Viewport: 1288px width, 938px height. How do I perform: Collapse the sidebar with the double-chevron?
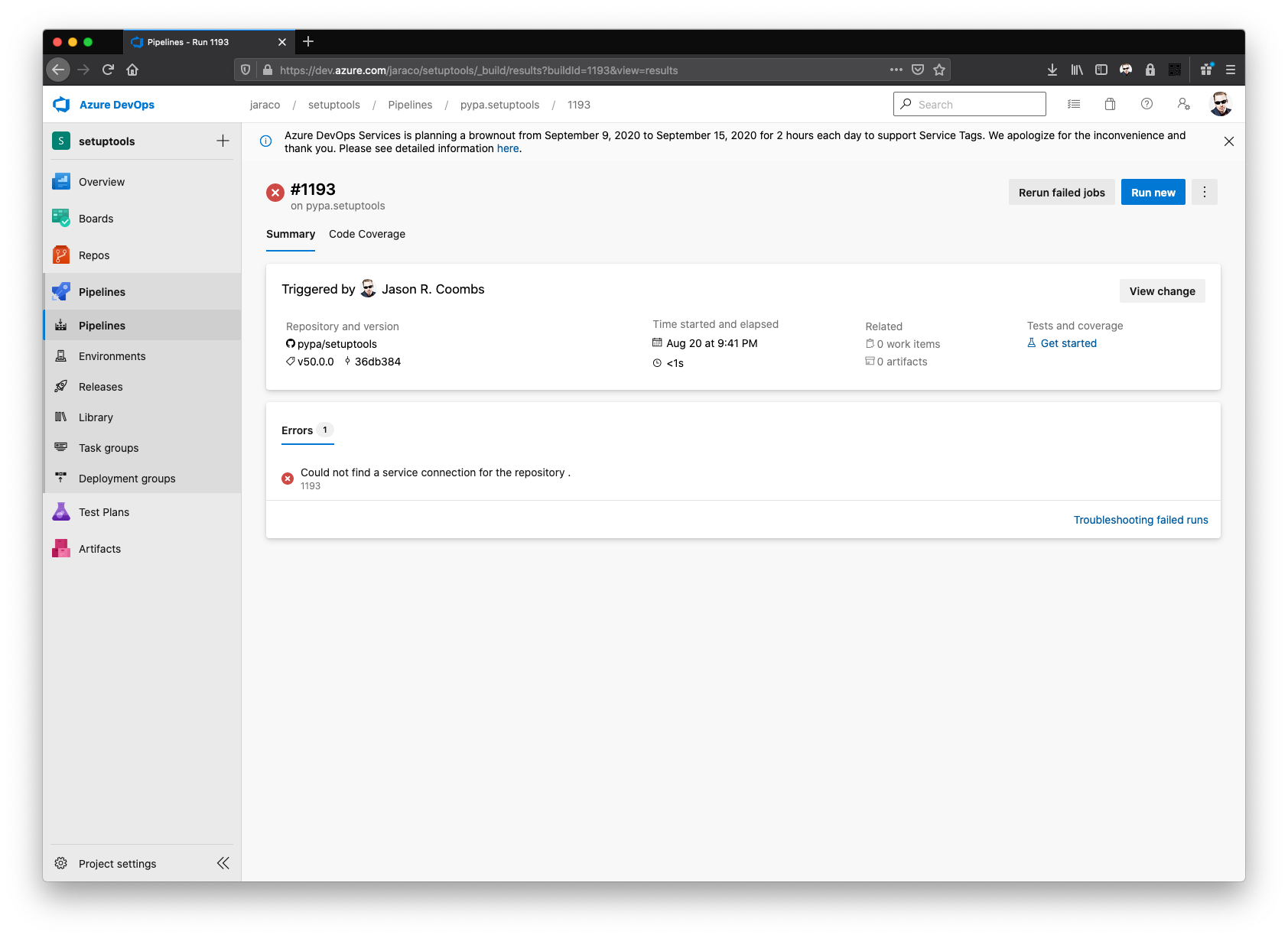pos(223,862)
